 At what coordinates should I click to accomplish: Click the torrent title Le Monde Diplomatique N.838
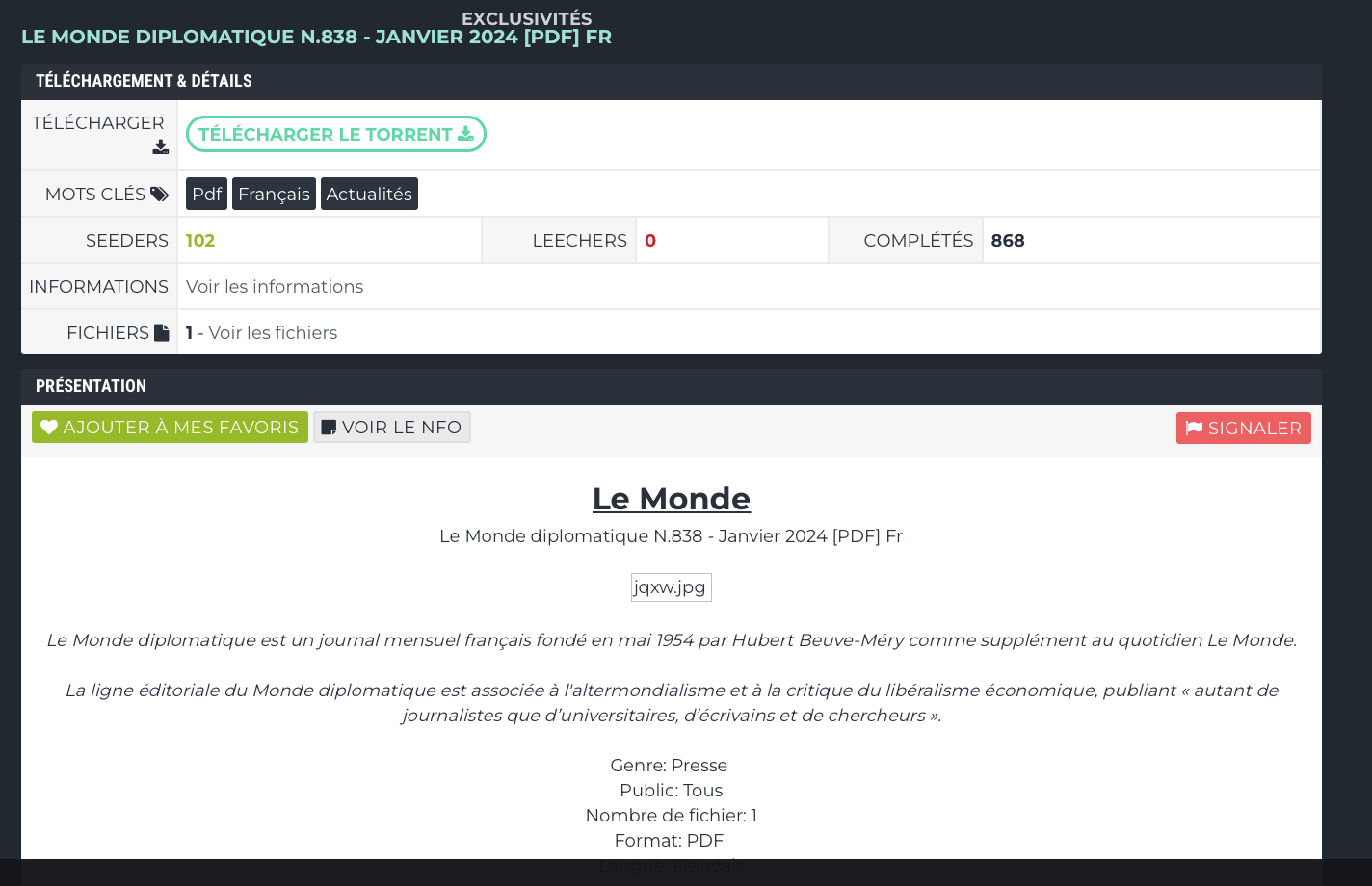(316, 37)
